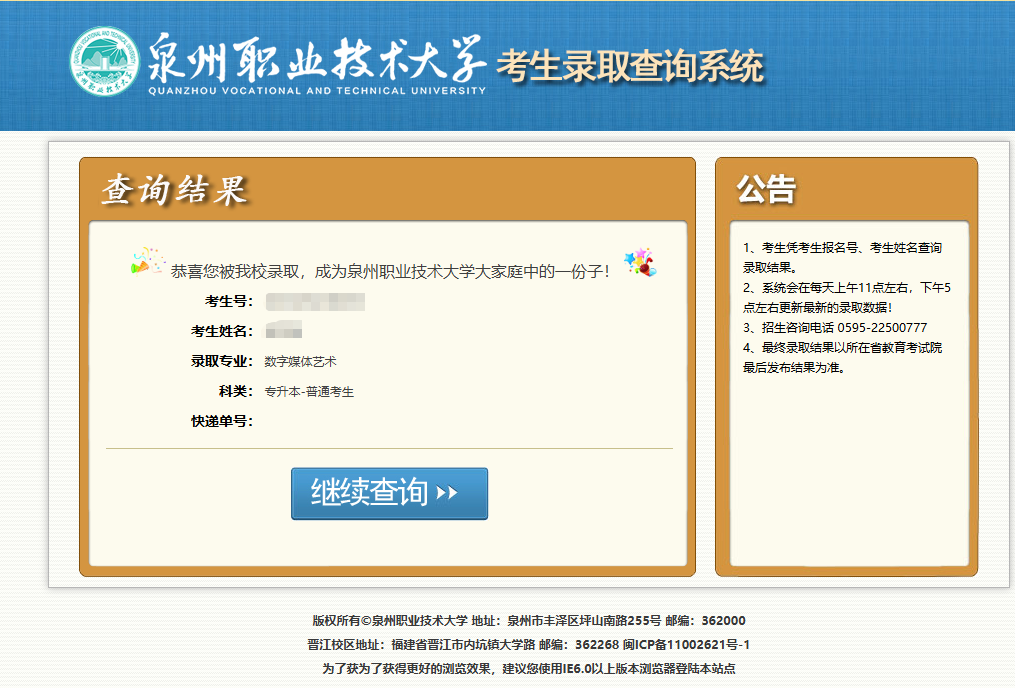Click the party popper icon left of congratulation
The width and height of the screenshot is (1015, 688).
pyautogui.click(x=148, y=260)
